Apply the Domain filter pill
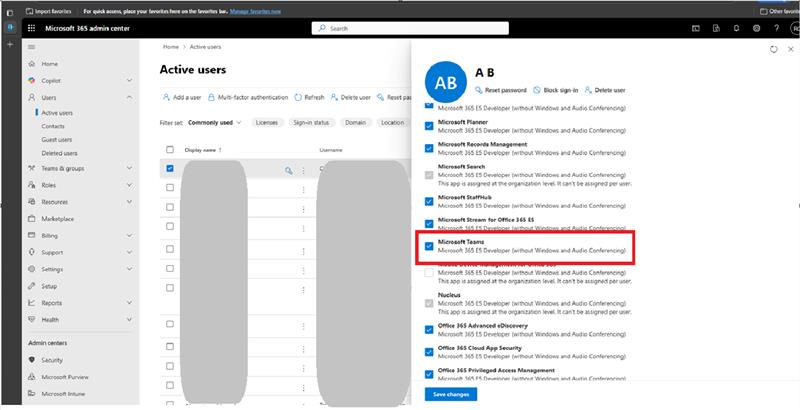800x410 pixels. pyautogui.click(x=355, y=122)
